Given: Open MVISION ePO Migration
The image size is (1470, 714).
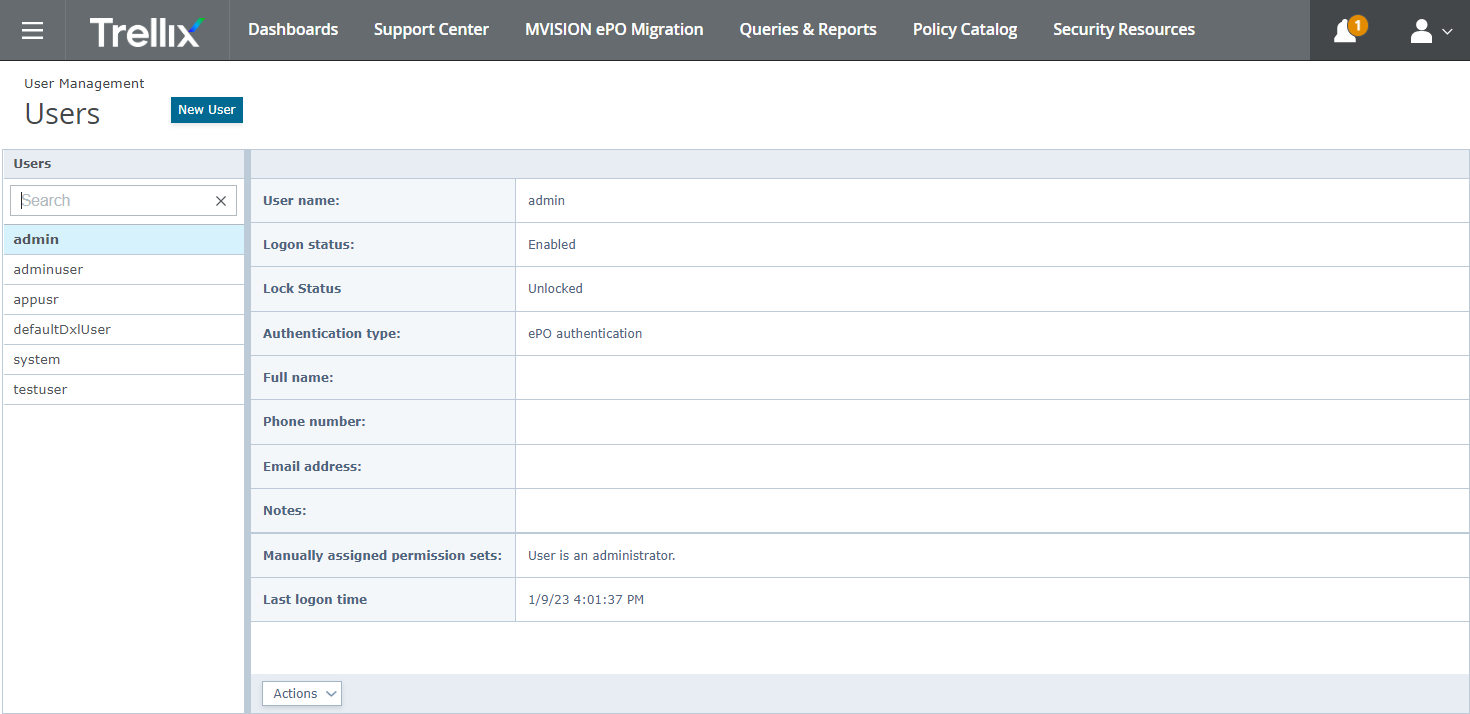Looking at the screenshot, I should click(614, 30).
